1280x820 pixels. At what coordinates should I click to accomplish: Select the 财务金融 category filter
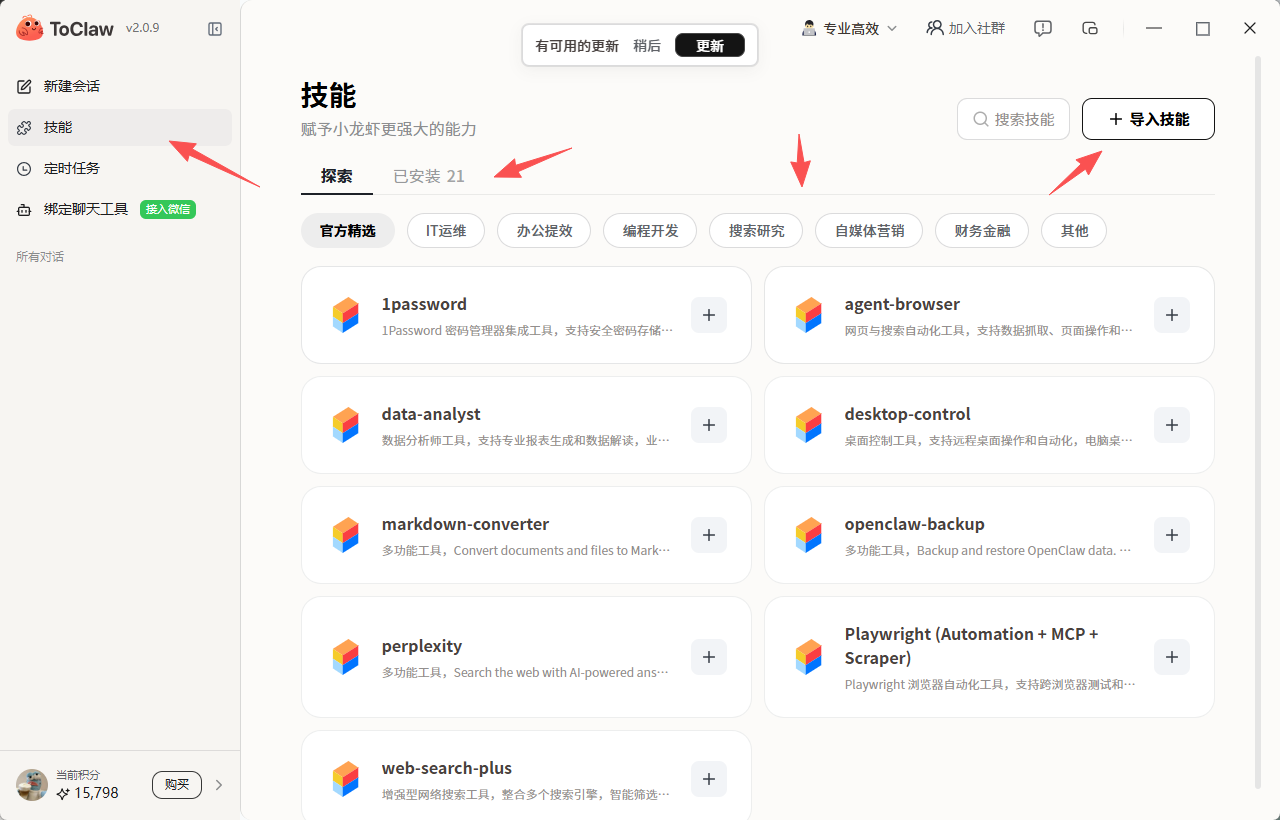982,230
